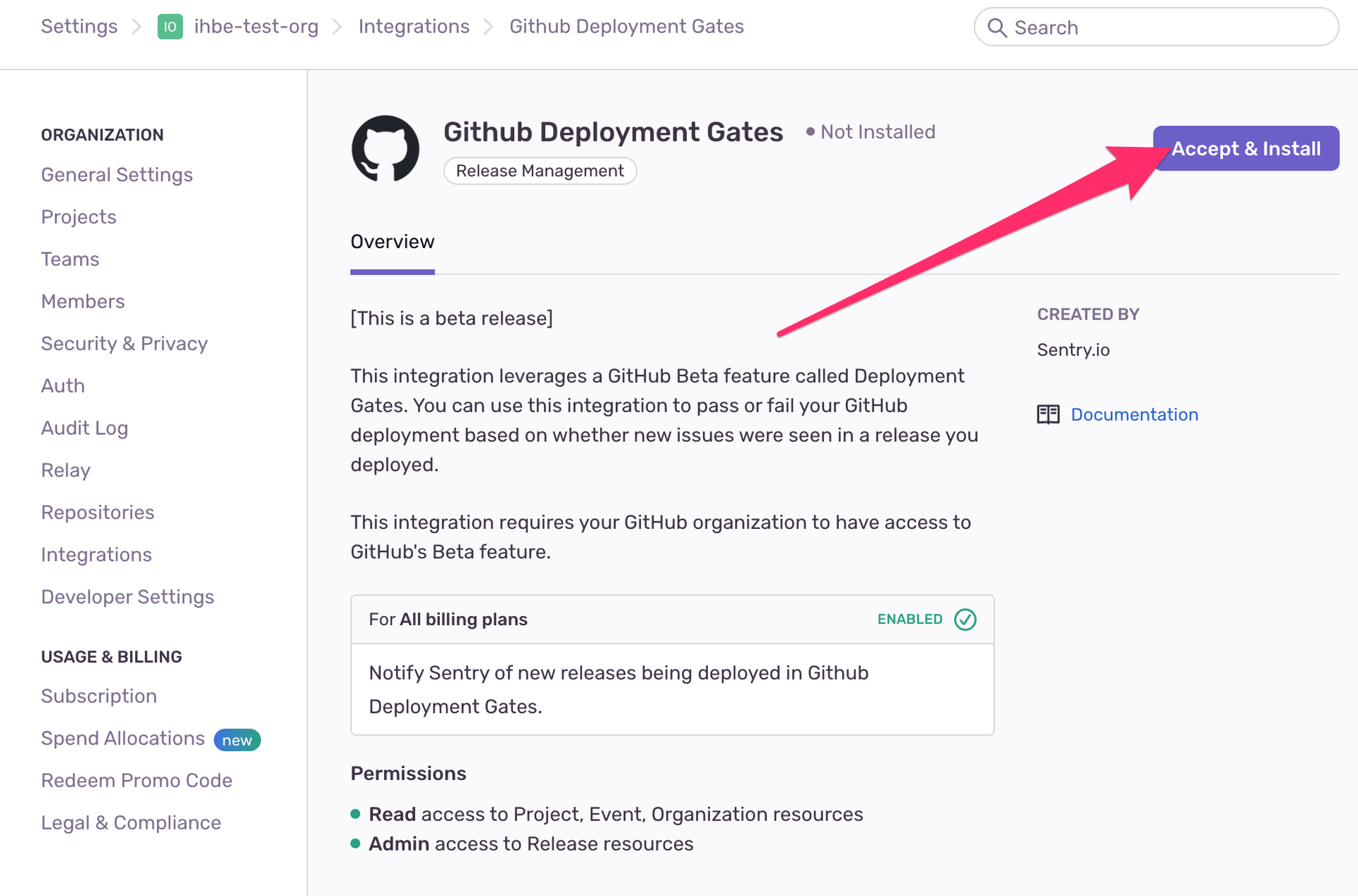Click the Not Installed status dot

(x=811, y=132)
